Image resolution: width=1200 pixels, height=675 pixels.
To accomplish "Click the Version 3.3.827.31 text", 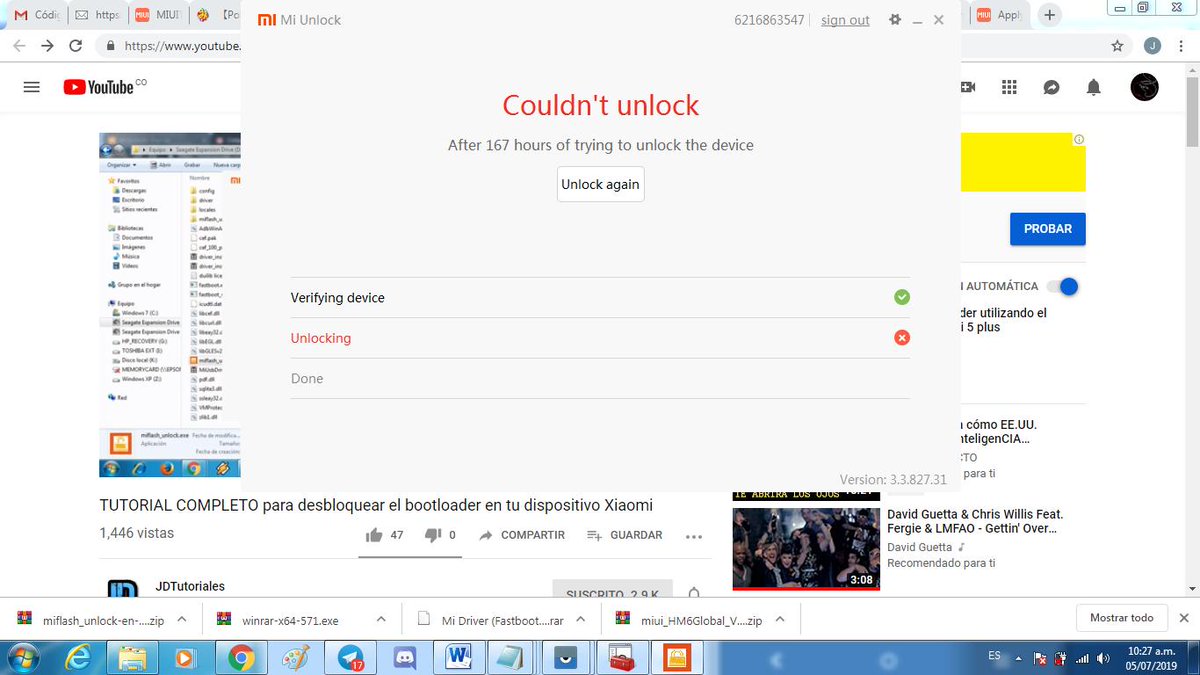I will pyautogui.click(x=893, y=480).
